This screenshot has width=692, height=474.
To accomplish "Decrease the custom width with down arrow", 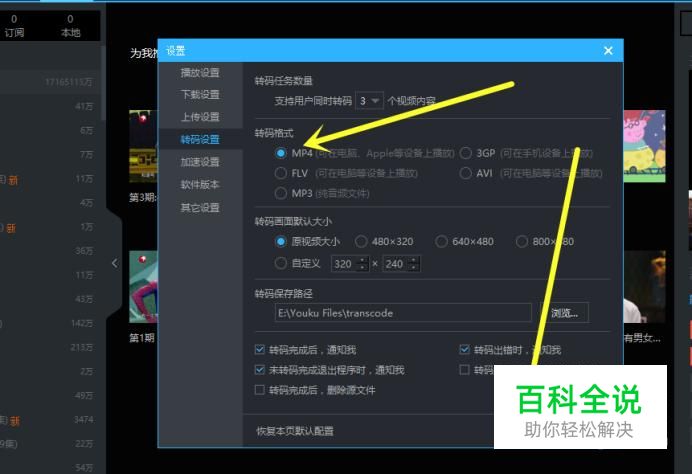I will click(362, 268).
